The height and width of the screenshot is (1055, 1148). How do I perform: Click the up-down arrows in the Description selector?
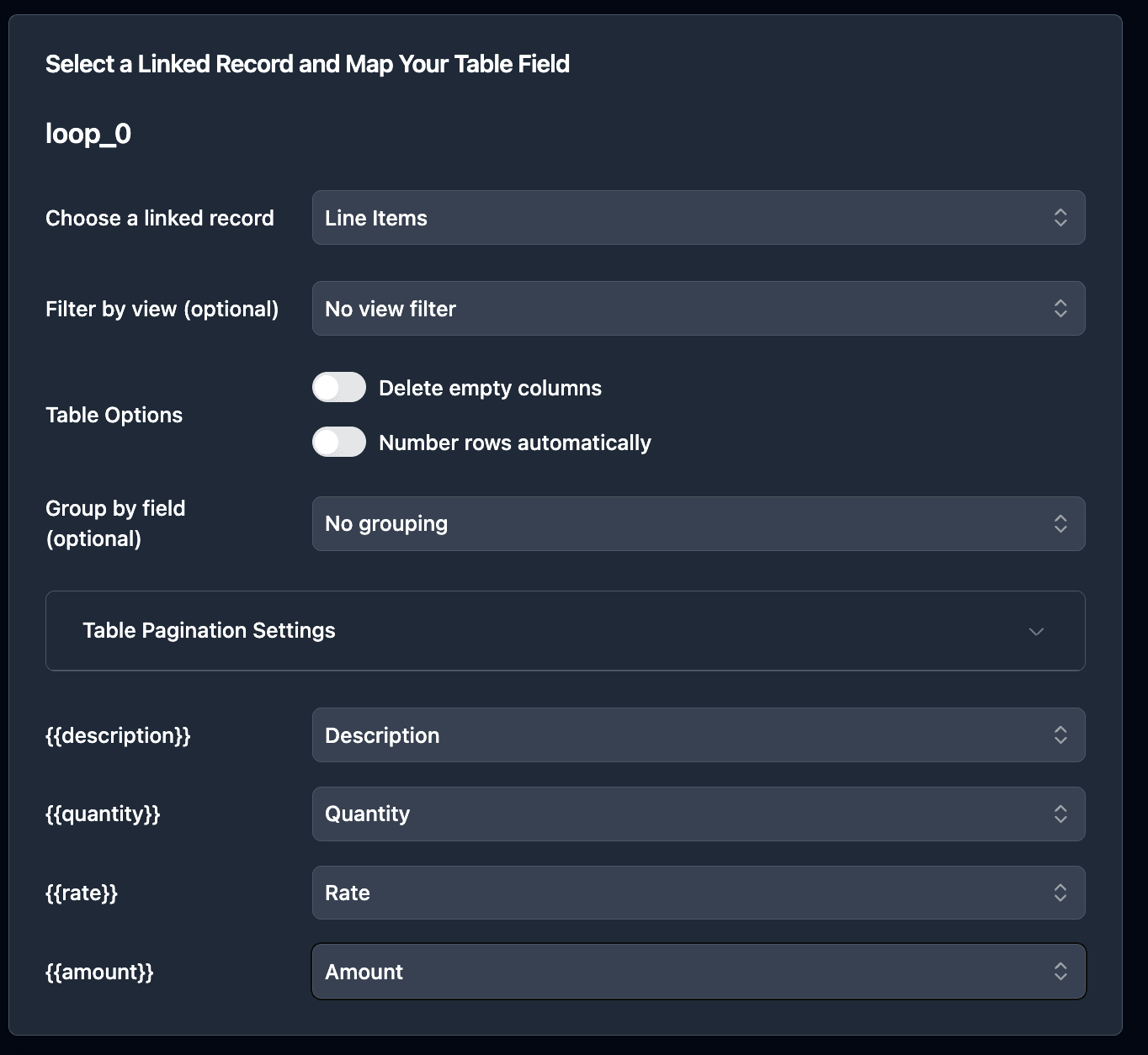(x=1060, y=735)
